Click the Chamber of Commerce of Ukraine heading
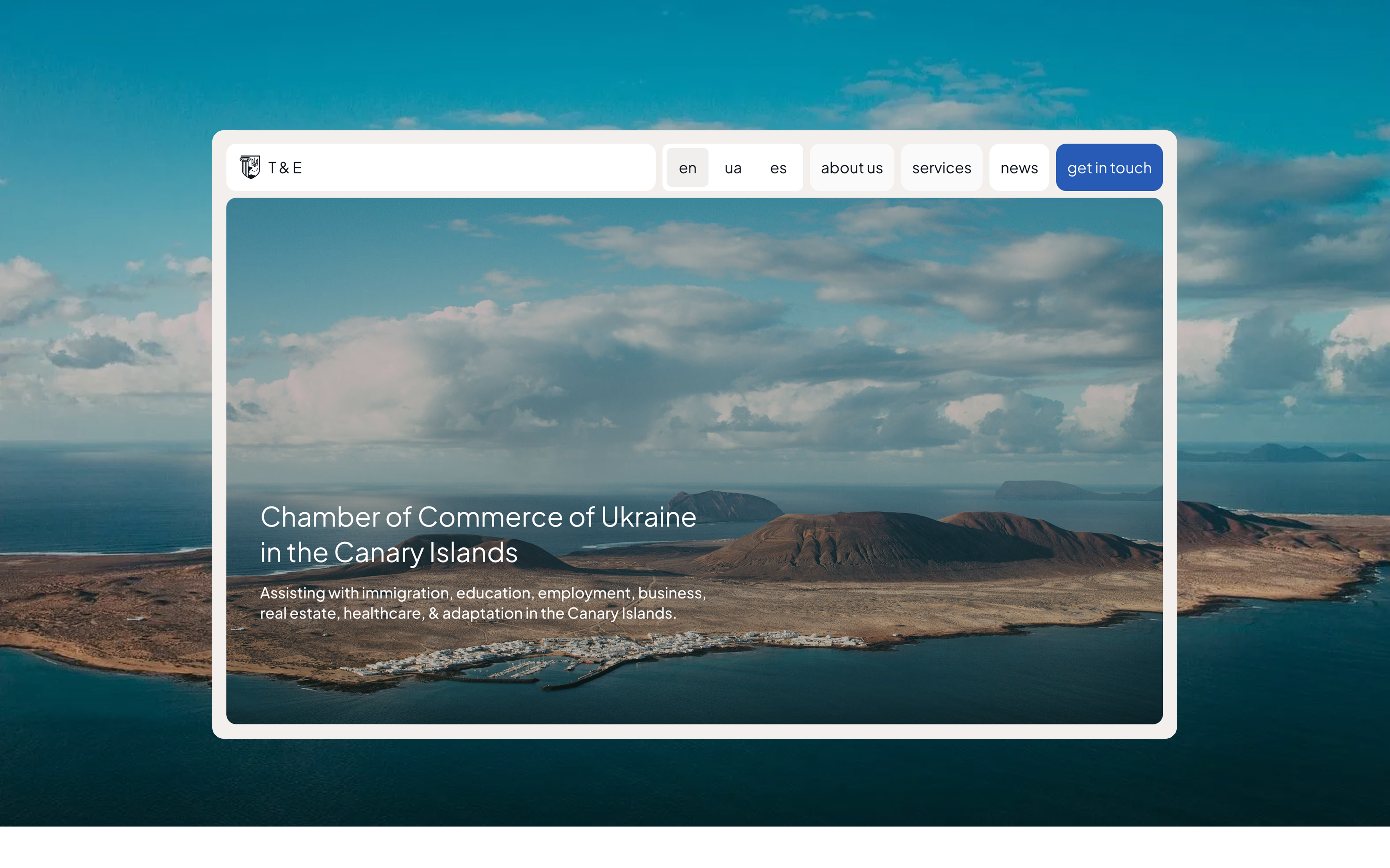Viewport: 1390px width, 868px height. 478,517
